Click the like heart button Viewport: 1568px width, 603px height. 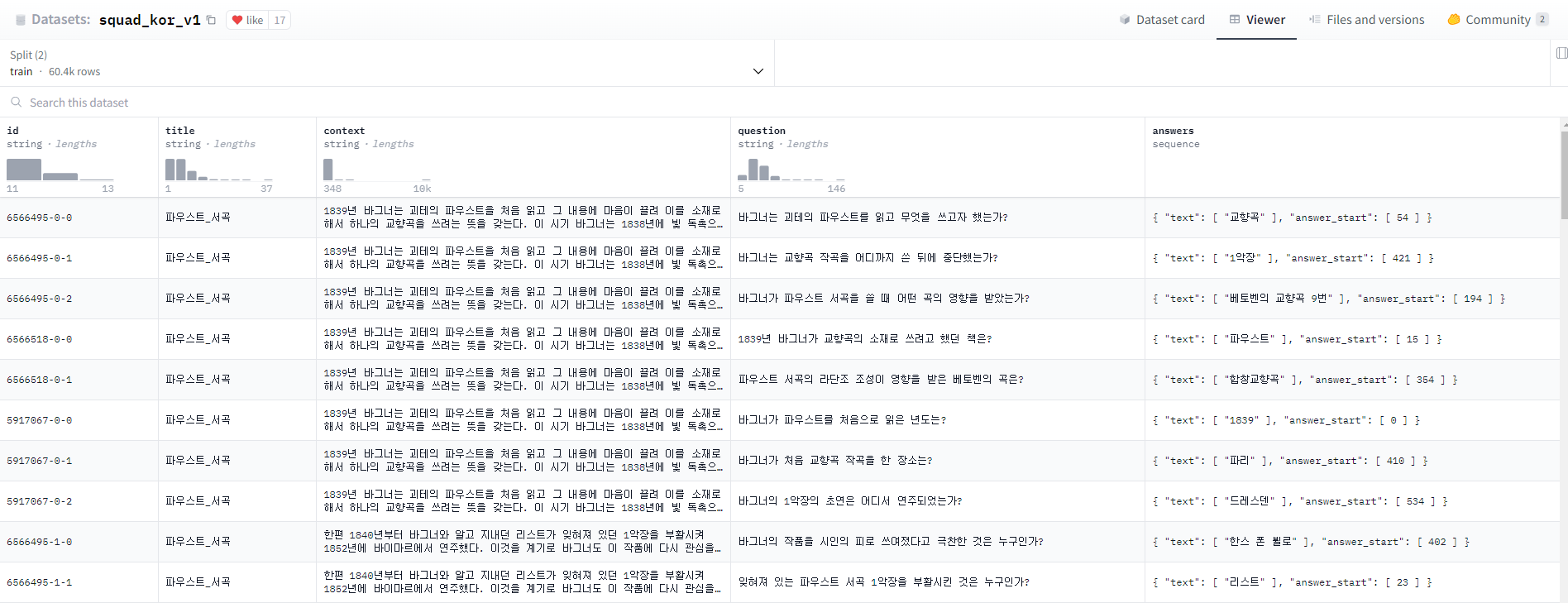coord(247,20)
